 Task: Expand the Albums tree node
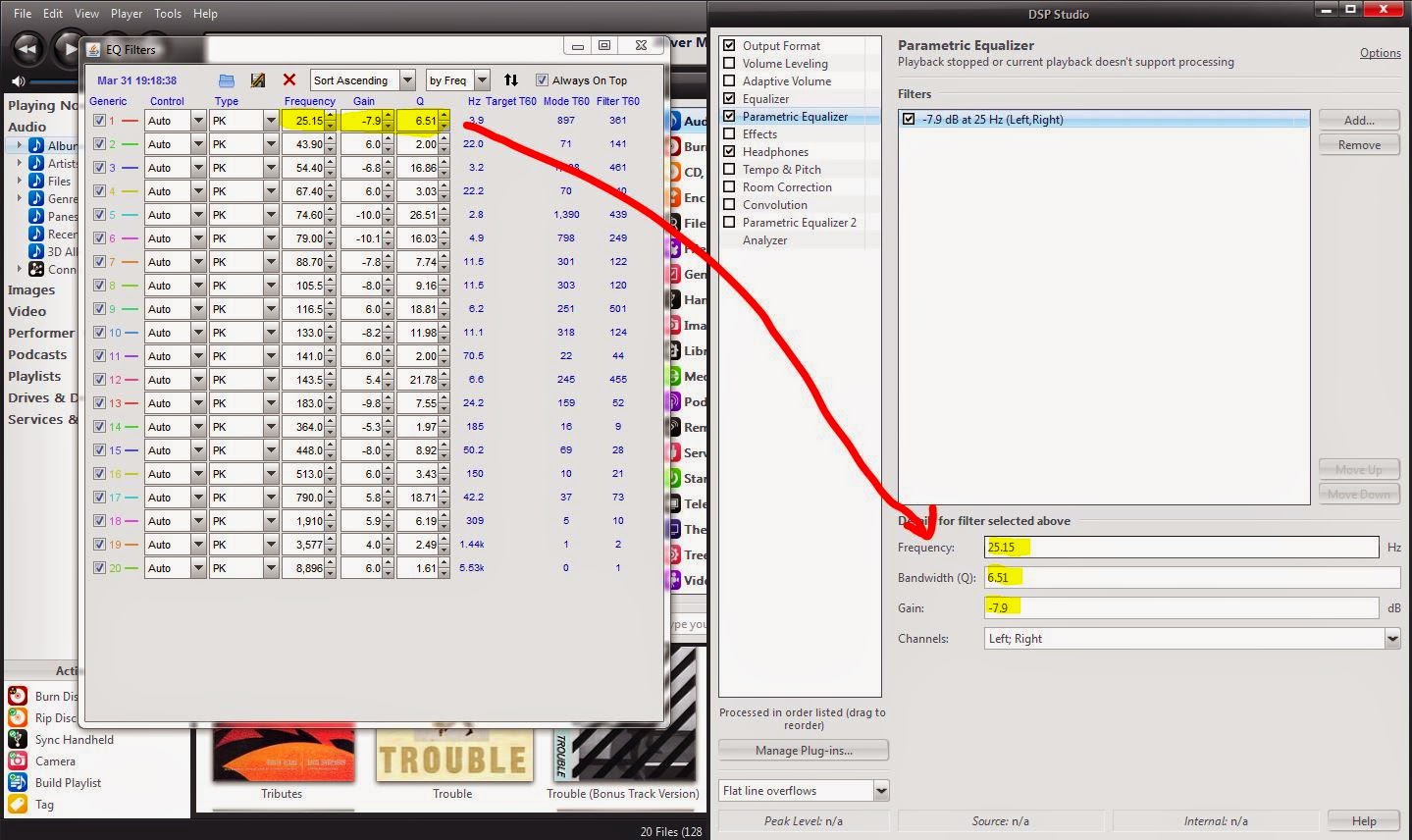pyautogui.click(x=19, y=145)
